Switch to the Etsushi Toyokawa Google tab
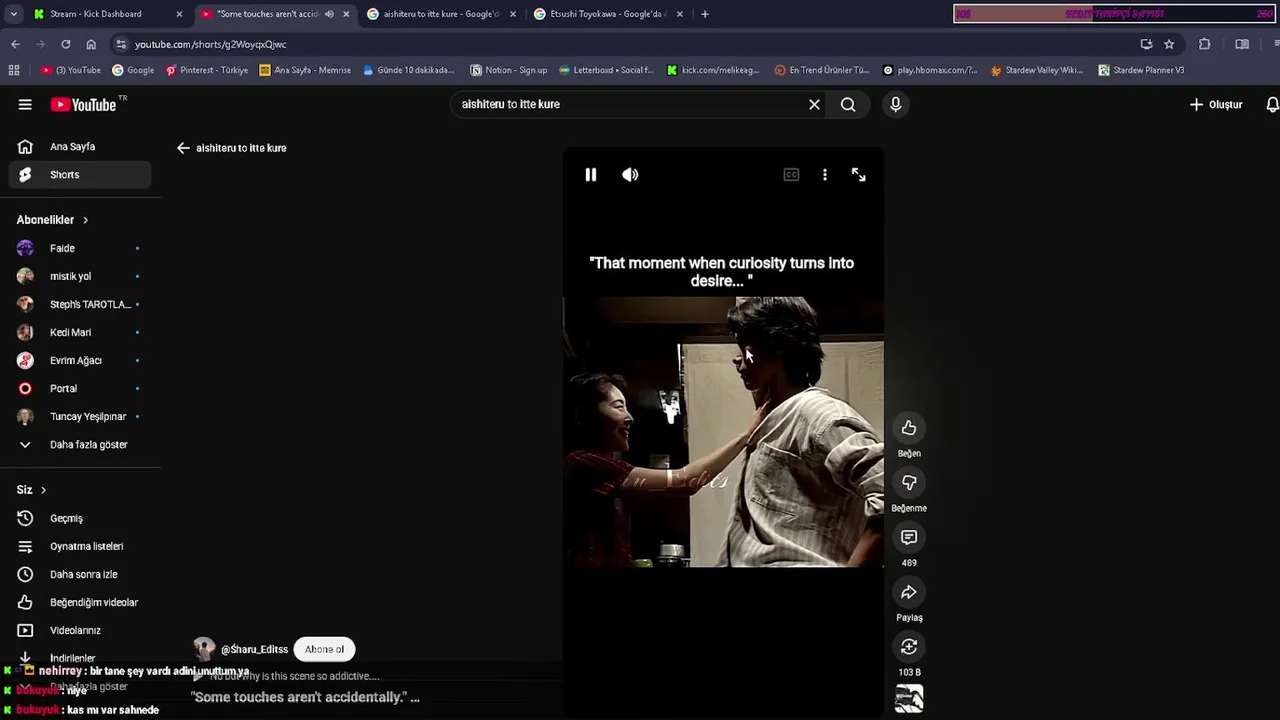The image size is (1280, 720). [606, 14]
